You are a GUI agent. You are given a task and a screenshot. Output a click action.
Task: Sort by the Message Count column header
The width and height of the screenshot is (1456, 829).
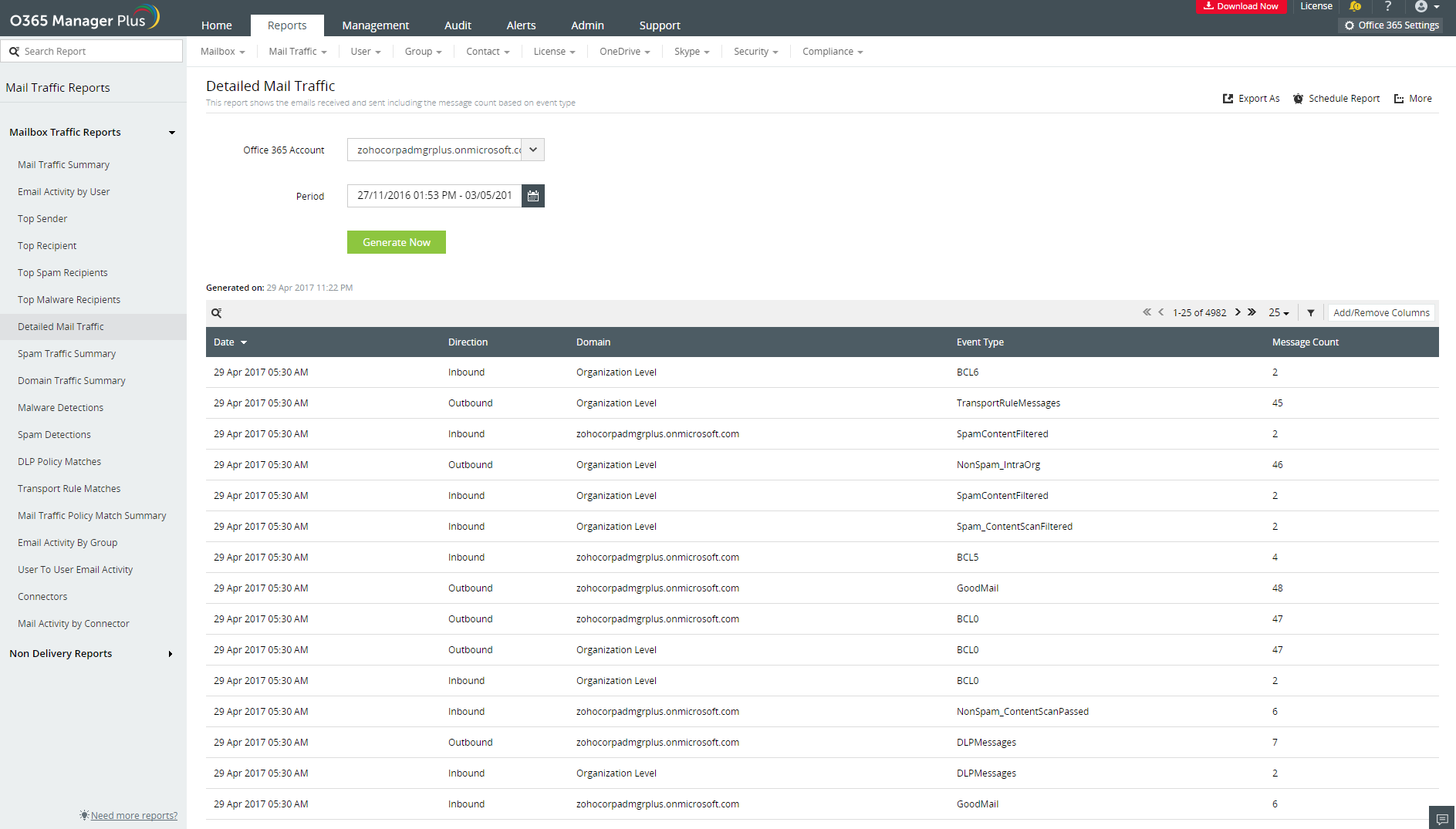(x=1305, y=342)
